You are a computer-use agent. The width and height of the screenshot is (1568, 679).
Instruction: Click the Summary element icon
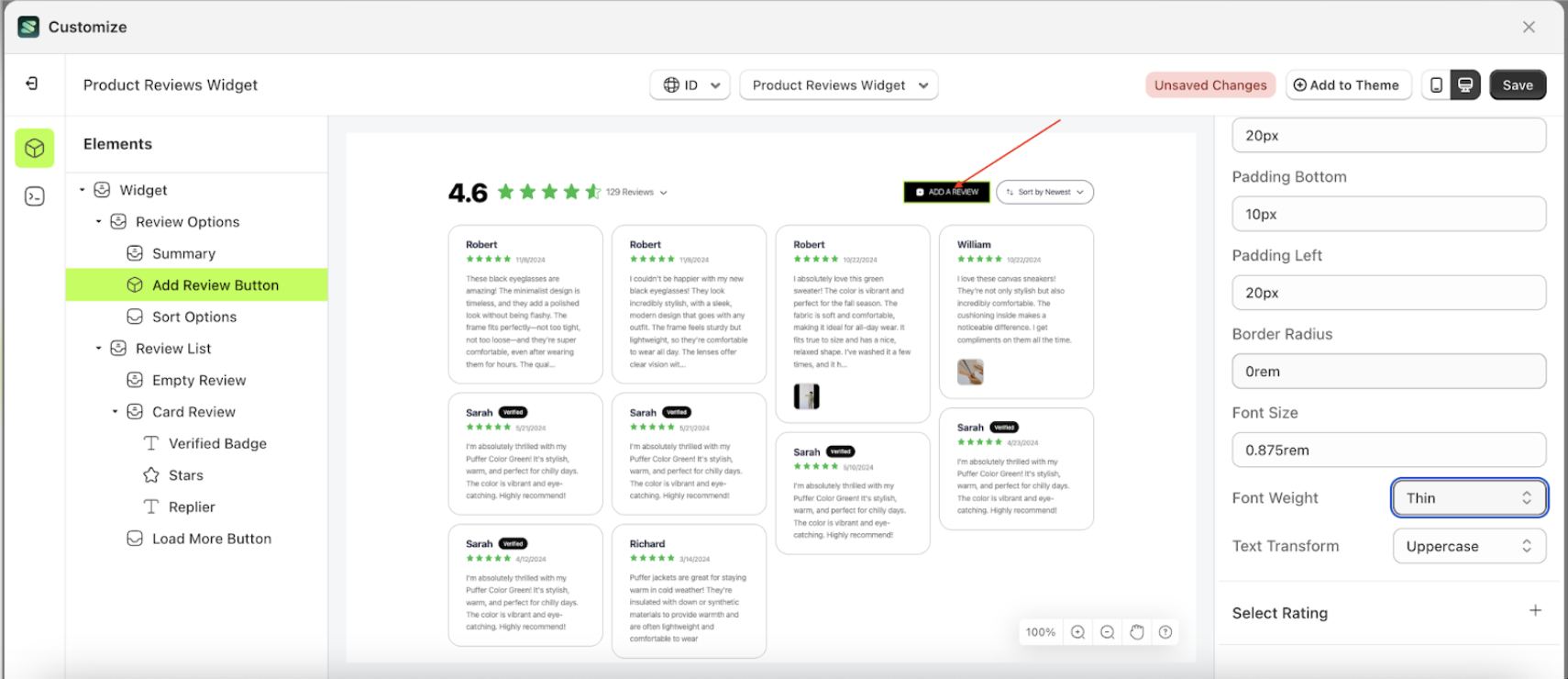[135, 253]
